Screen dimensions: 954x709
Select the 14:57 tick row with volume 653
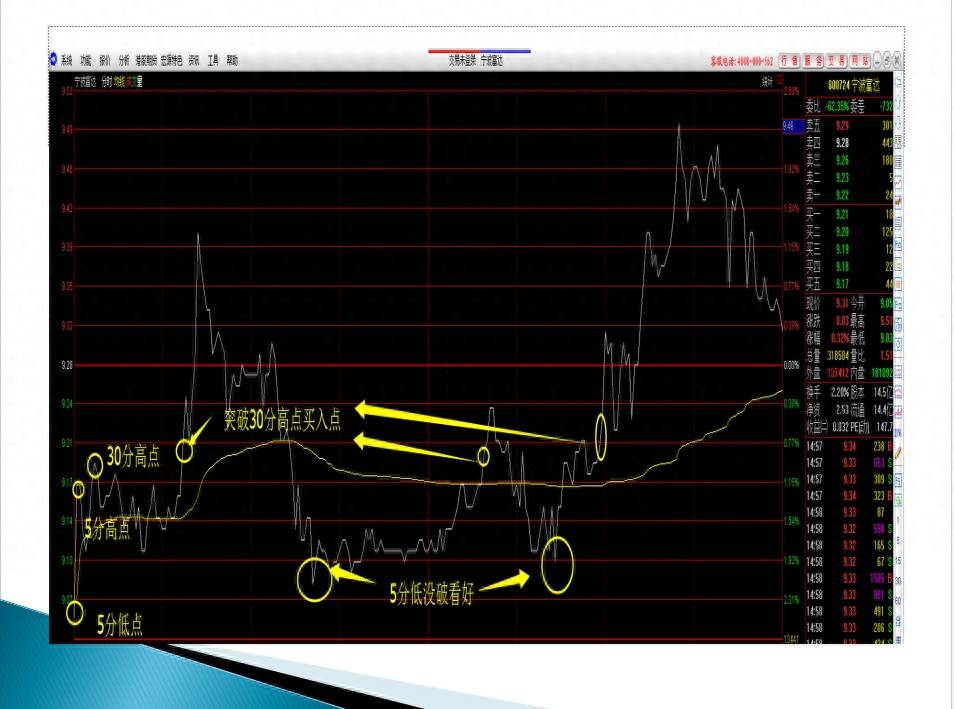(849, 463)
